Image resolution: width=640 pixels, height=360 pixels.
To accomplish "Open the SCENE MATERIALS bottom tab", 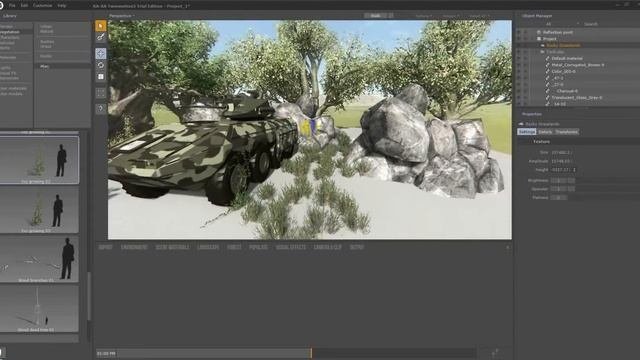I will point(173,247).
